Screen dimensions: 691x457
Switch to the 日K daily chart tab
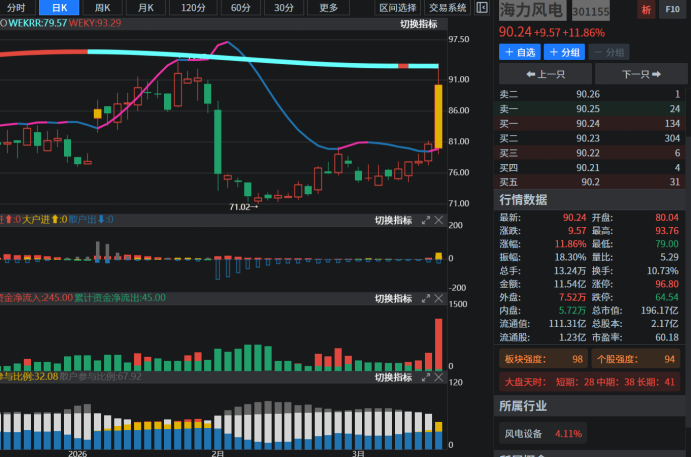(x=60, y=8)
